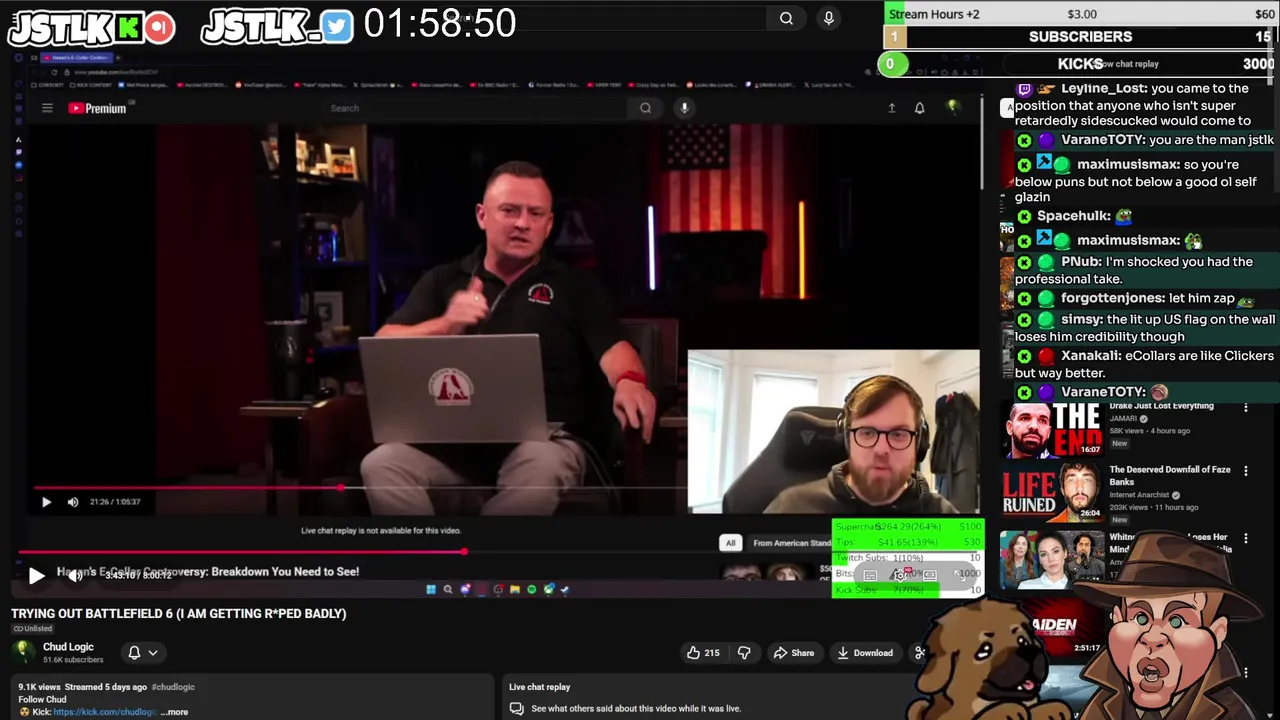Dislike the video with the thumbs-down button
Viewport: 1280px width, 720px height.
click(744, 653)
